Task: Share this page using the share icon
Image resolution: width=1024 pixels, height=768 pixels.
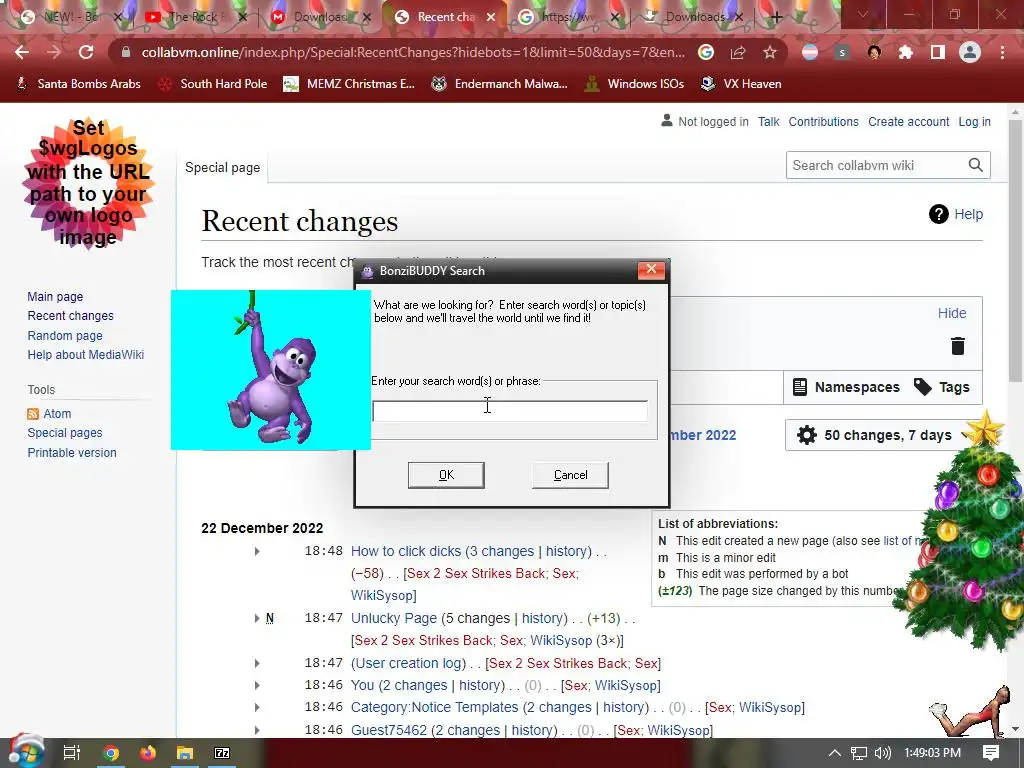Action: (738, 52)
